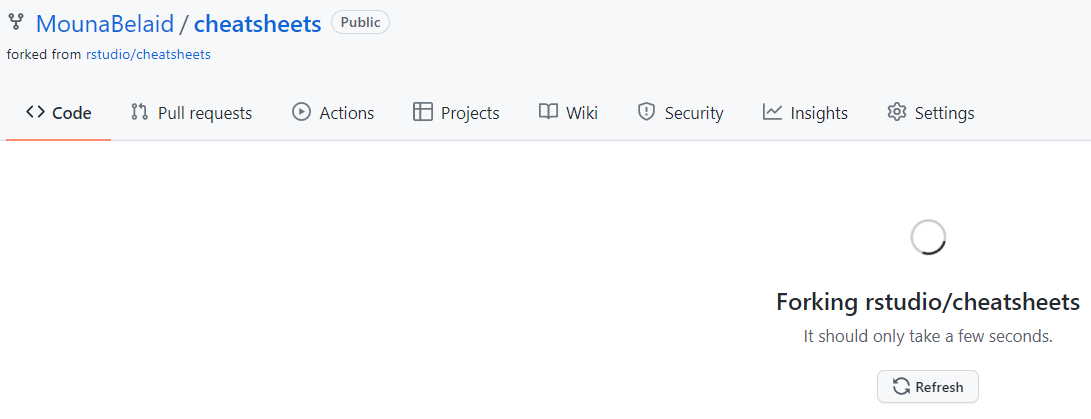Open the cheatsheets repository link
This screenshot has height=419, width=1091.
(x=257, y=24)
